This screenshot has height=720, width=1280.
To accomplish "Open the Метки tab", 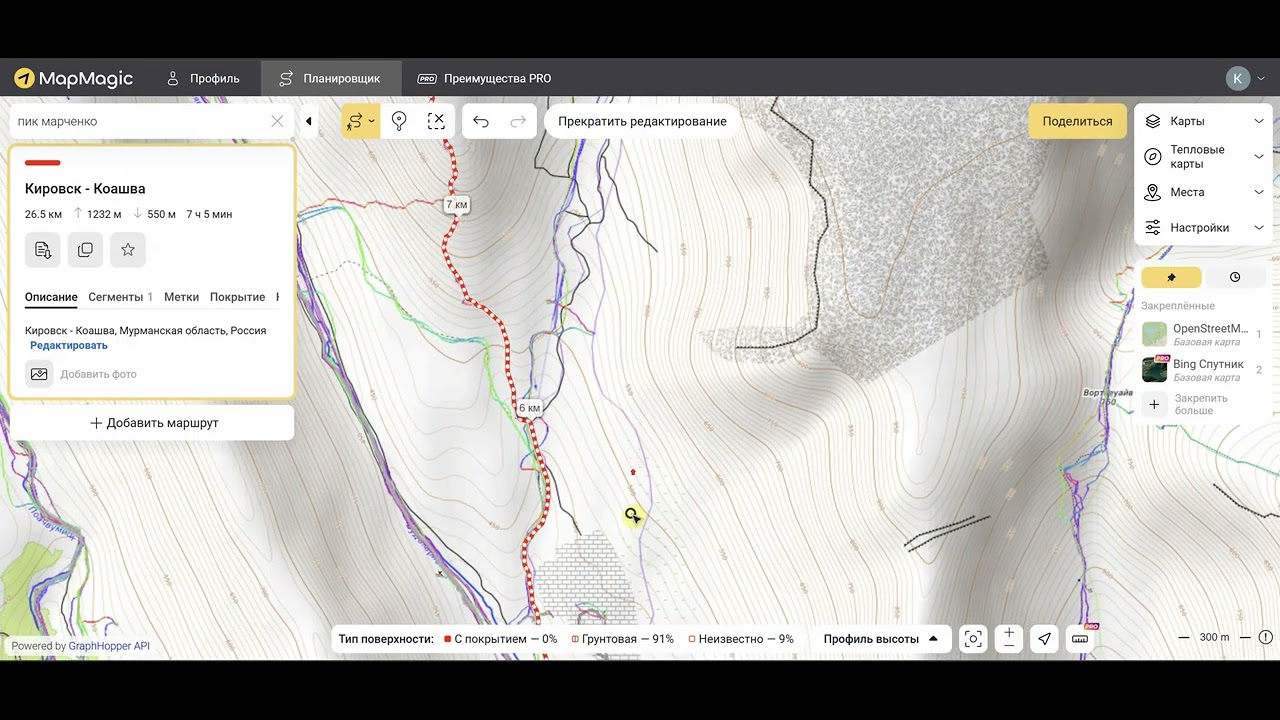I will [x=182, y=297].
